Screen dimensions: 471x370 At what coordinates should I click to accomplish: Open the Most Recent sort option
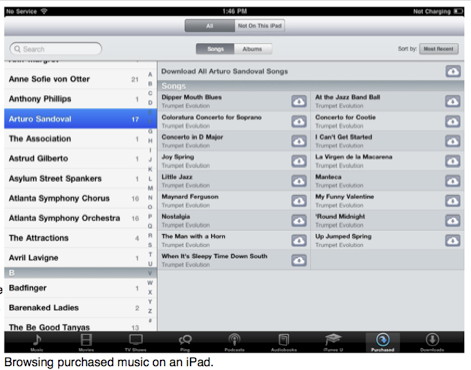pyautogui.click(x=439, y=49)
